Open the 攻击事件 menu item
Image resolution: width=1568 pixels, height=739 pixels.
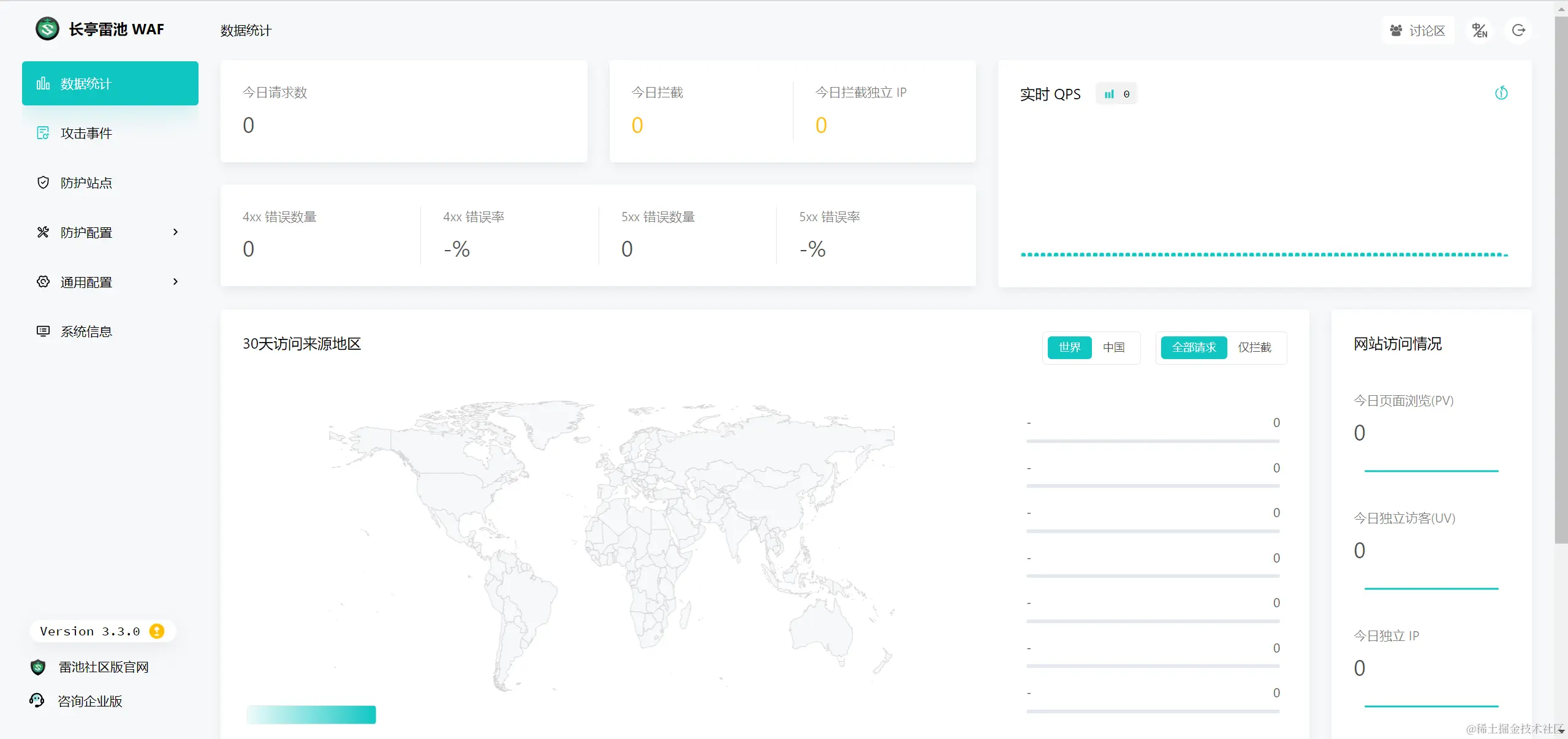tap(86, 133)
